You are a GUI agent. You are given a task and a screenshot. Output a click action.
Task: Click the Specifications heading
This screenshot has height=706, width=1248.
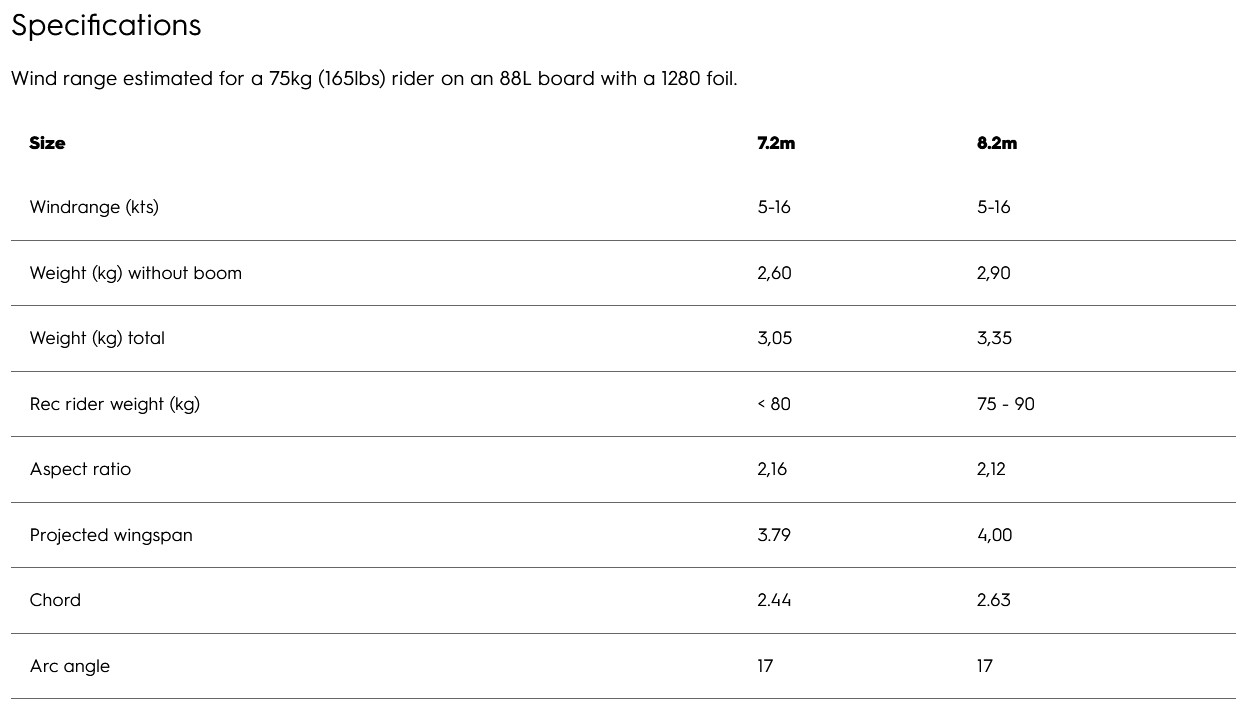106,25
